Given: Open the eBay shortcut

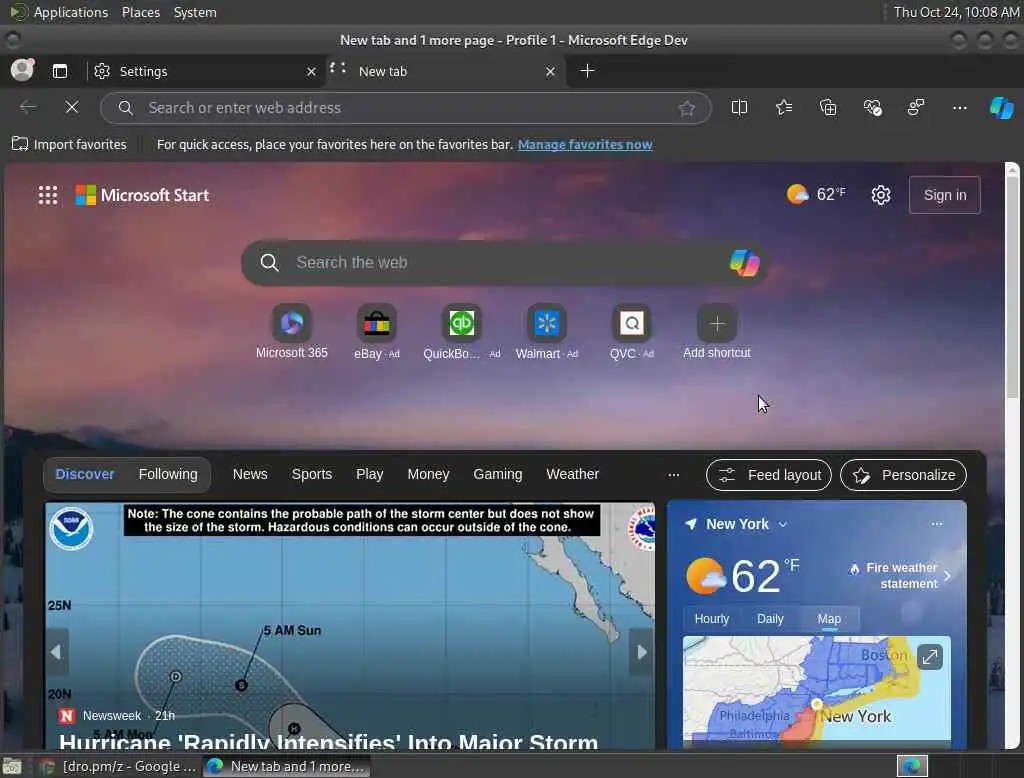Looking at the screenshot, I should [377, 331].
